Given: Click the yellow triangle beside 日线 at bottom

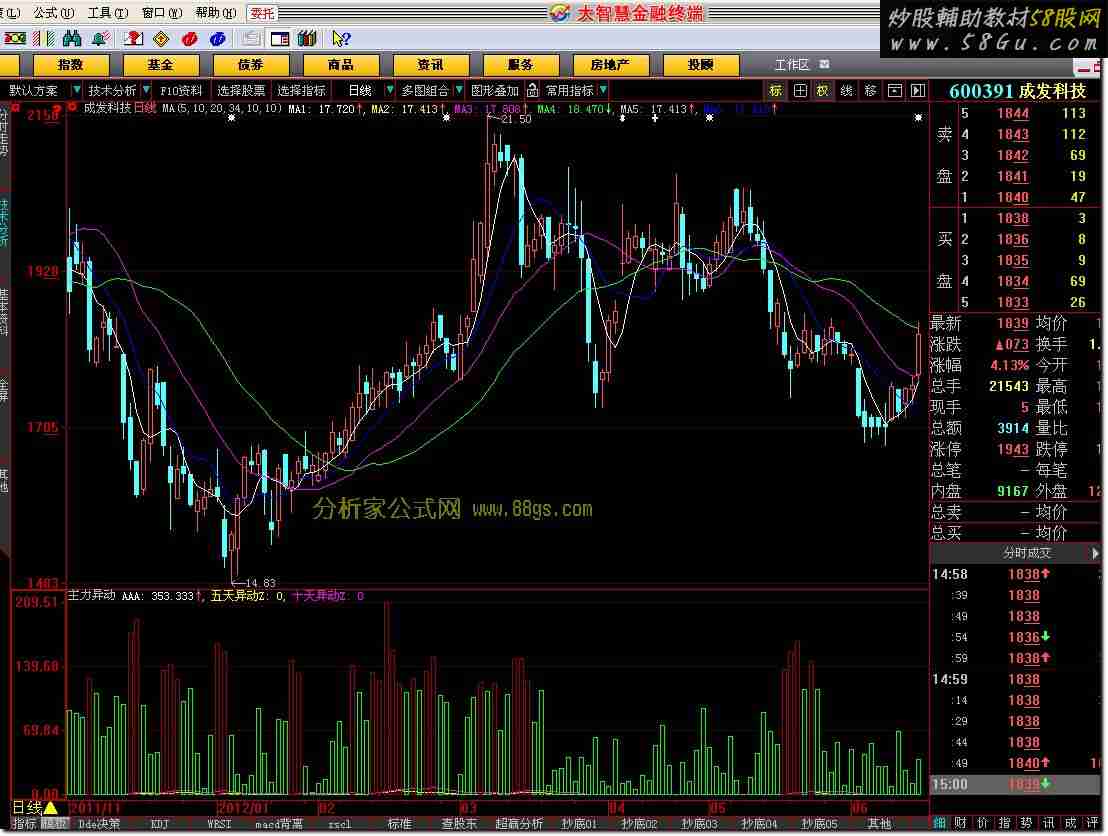Looking at the screenshot, I should point(50,806).
